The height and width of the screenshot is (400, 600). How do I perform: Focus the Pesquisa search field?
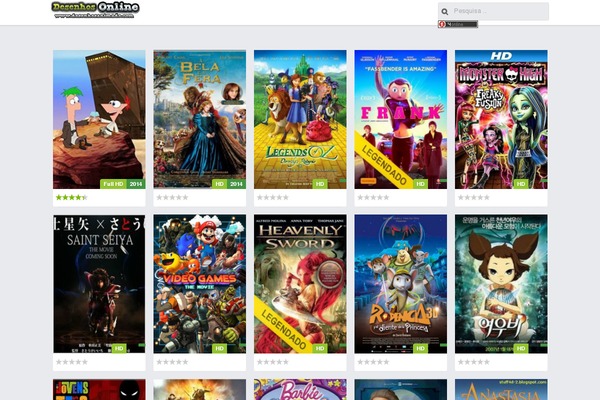[x=493, y=11]
